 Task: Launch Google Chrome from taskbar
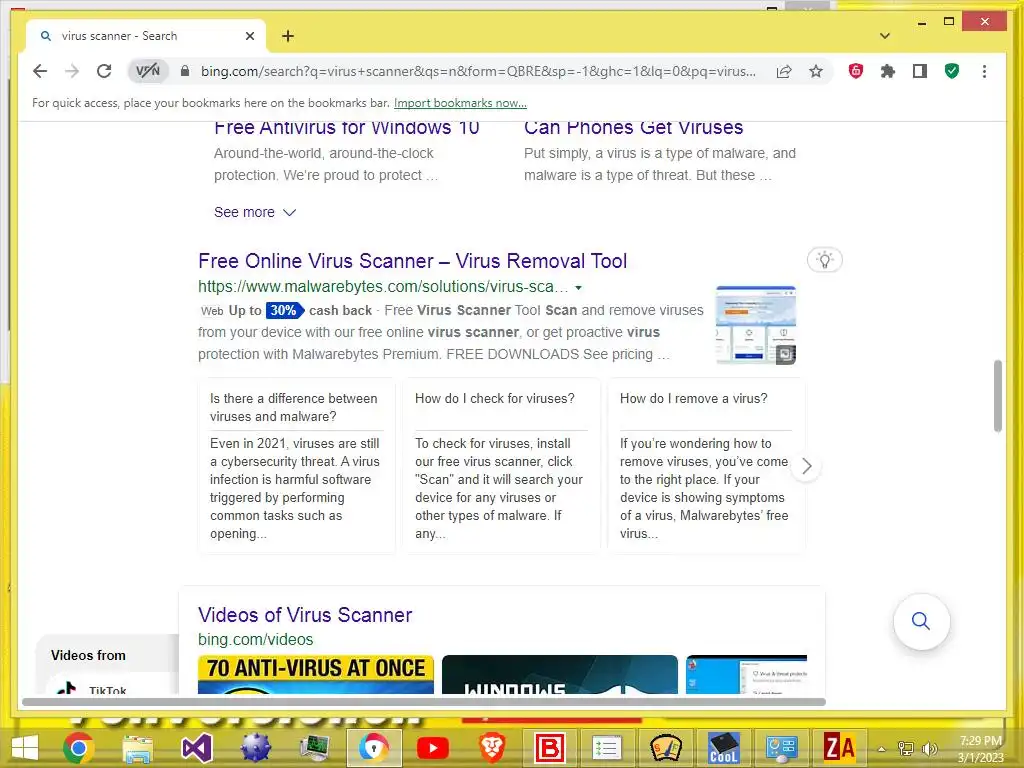78,748
